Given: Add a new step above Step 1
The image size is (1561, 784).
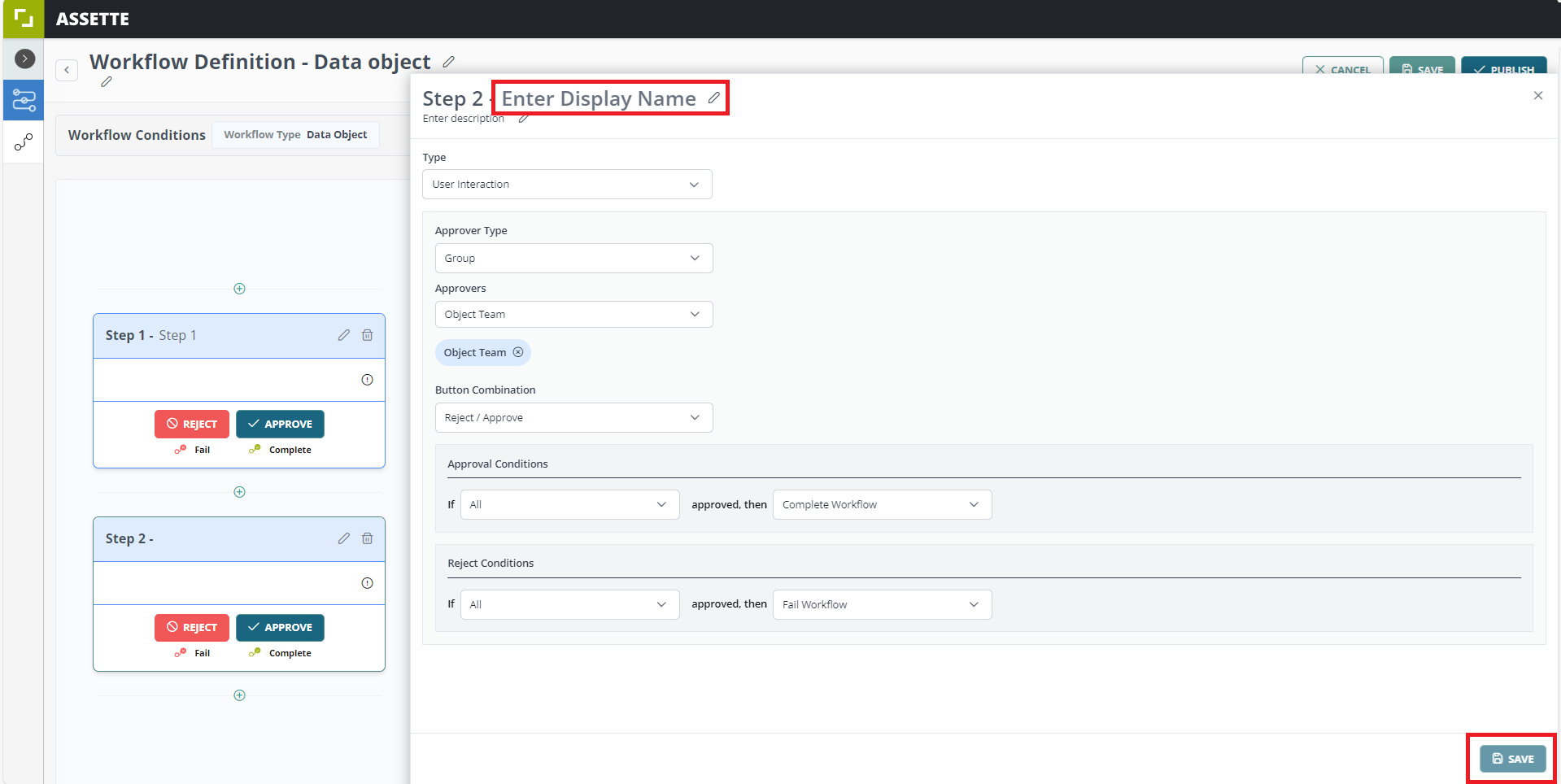Looking at the screenshot, I should [x=239, y=289].
